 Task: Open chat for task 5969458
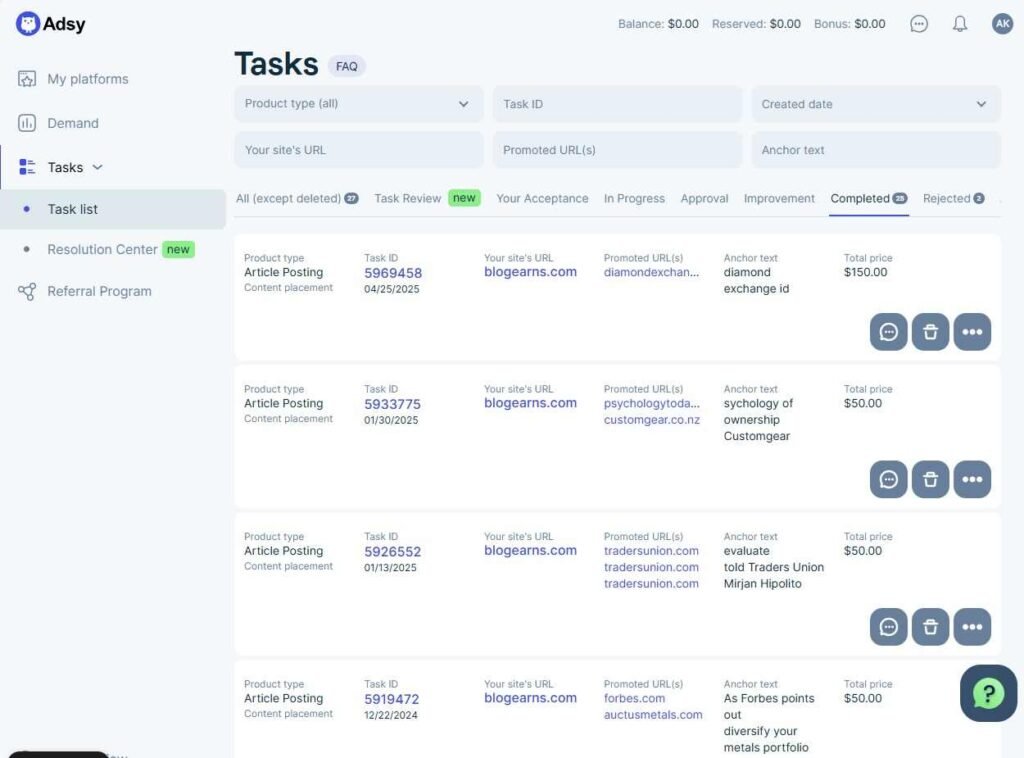click(x=888, y=332)
